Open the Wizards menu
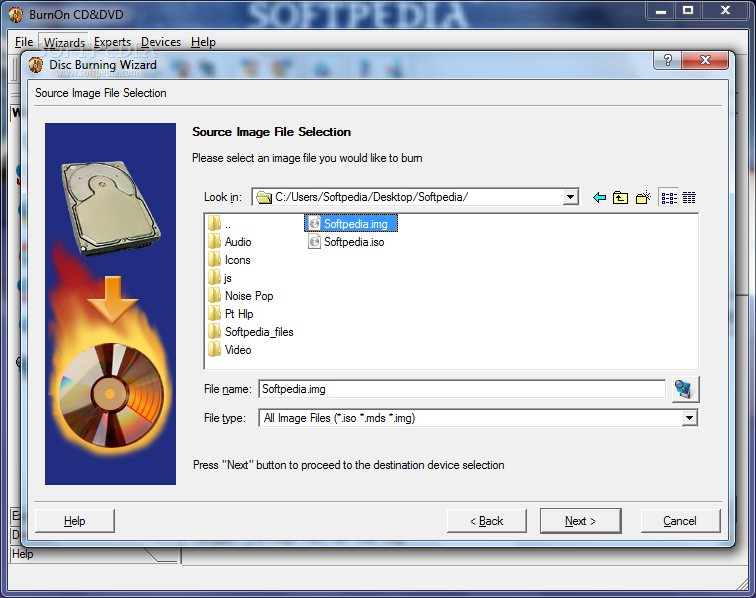Image resolution: width=756 pixels, height=598 pixels. pos(64,42)
